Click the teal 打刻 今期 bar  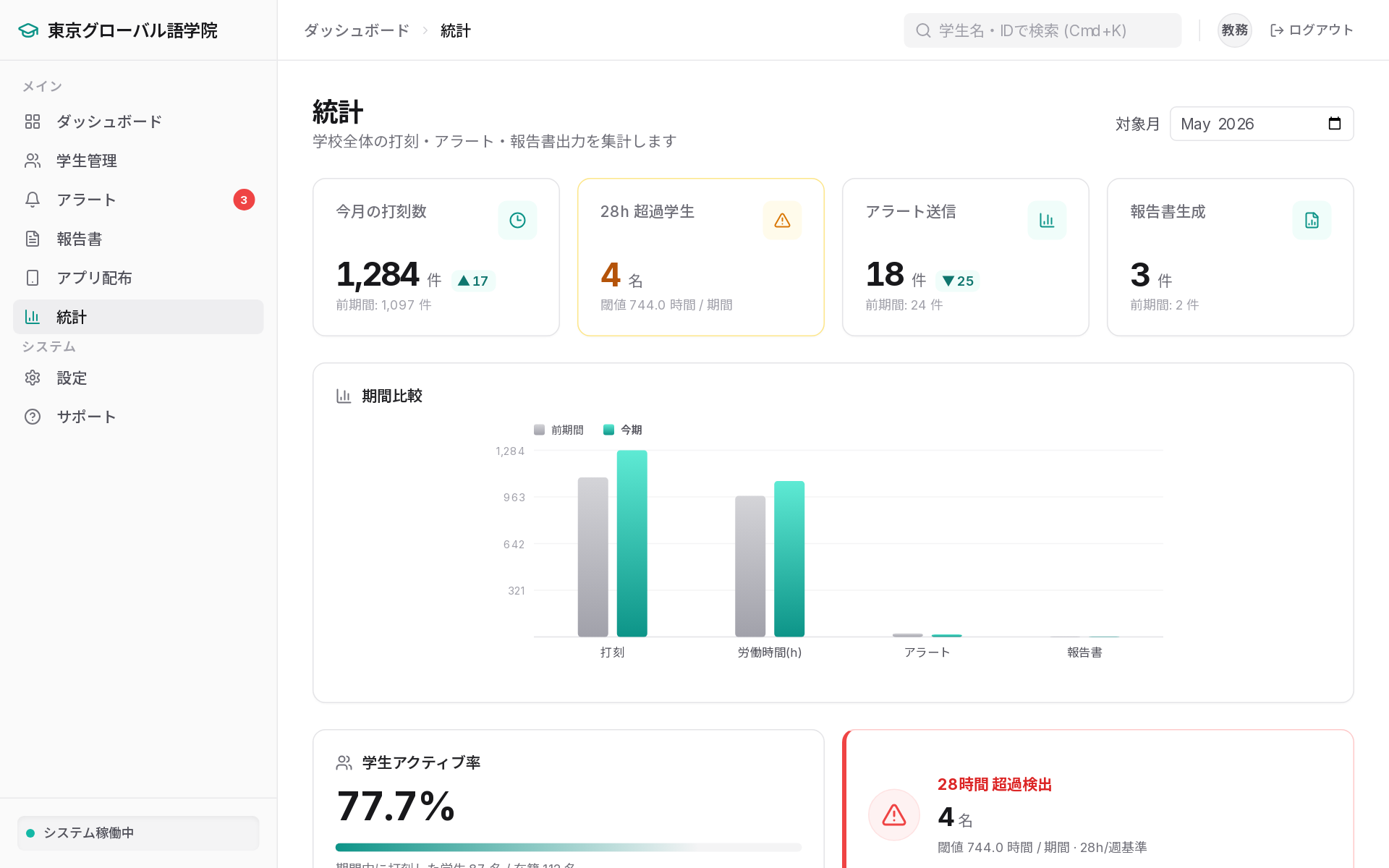tap(632, 543)
